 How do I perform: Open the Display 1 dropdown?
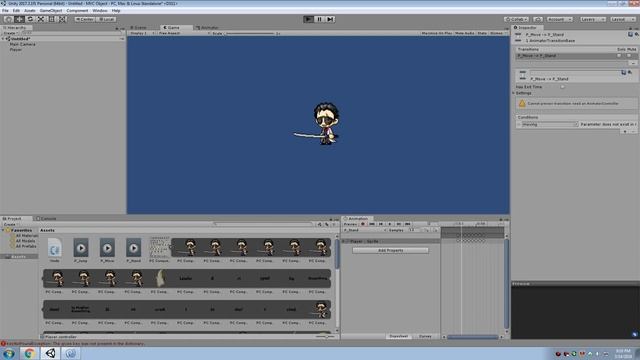(x=141, y=33)
